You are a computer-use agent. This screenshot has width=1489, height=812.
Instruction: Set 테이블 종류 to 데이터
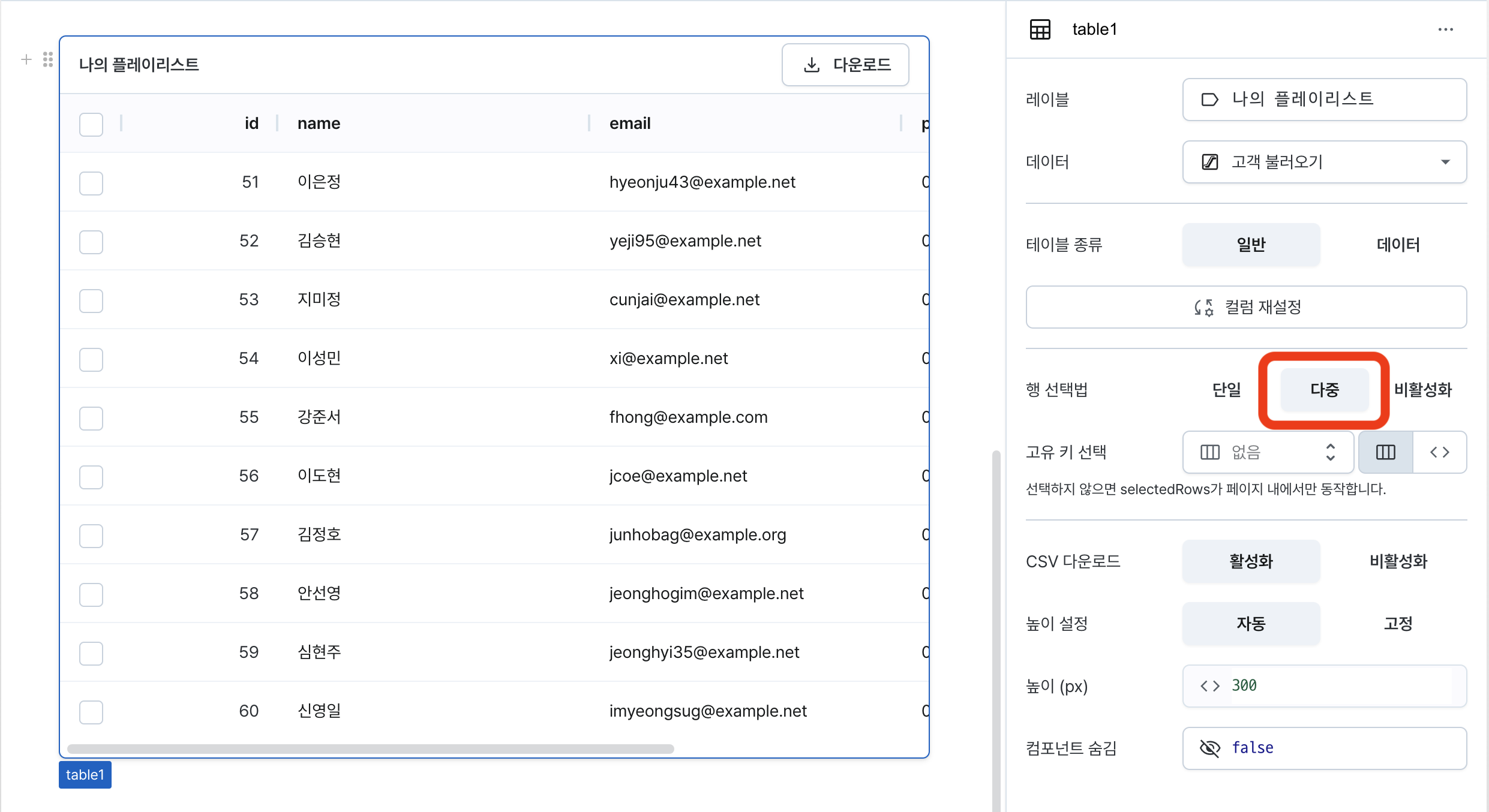coord(1398,245)
